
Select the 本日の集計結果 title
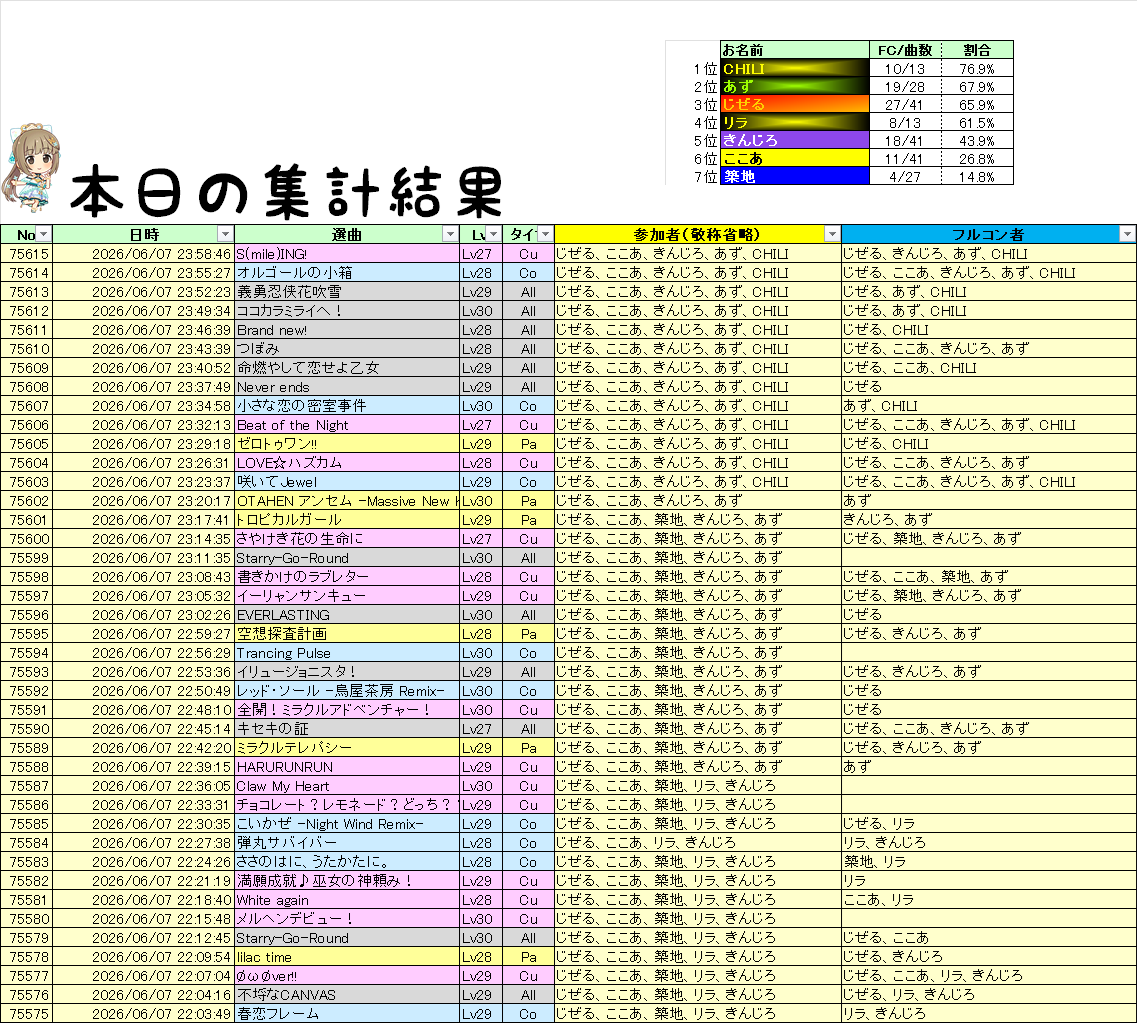point(286,192)
